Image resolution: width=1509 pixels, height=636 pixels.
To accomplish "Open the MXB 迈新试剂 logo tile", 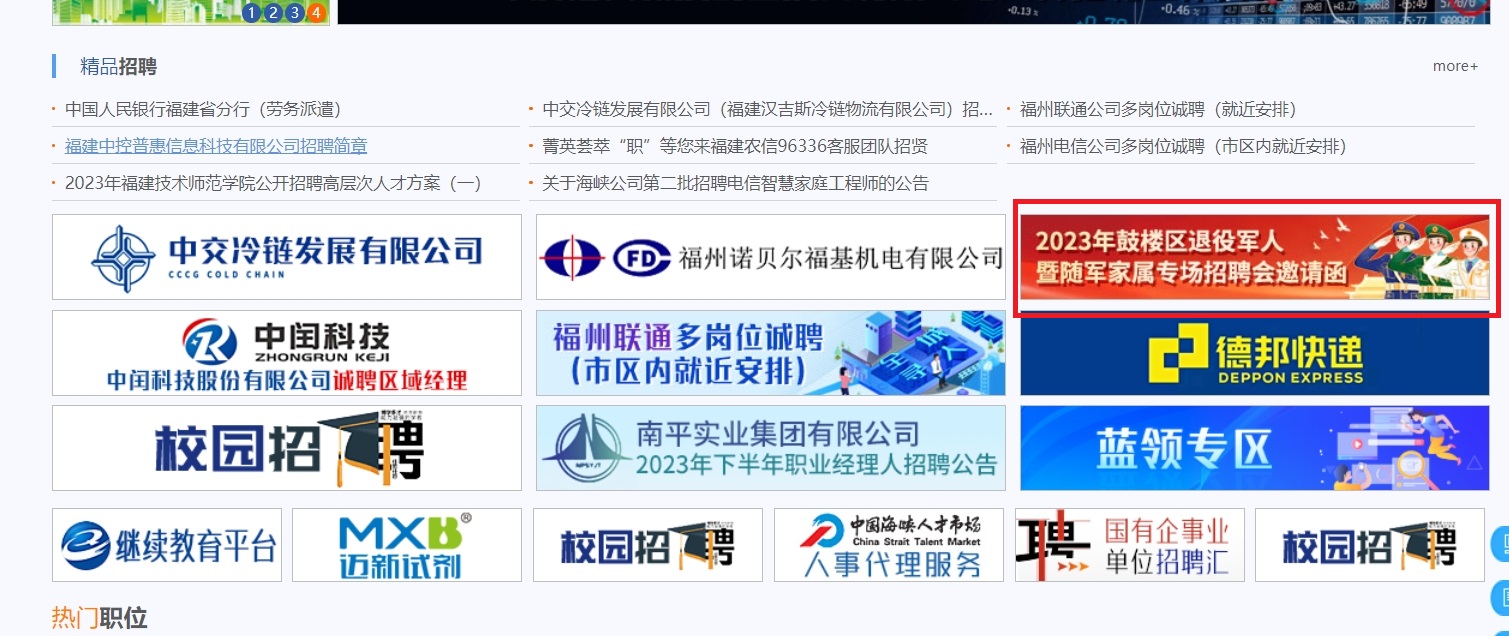I will pyautogui.click(x=406, y=545).
